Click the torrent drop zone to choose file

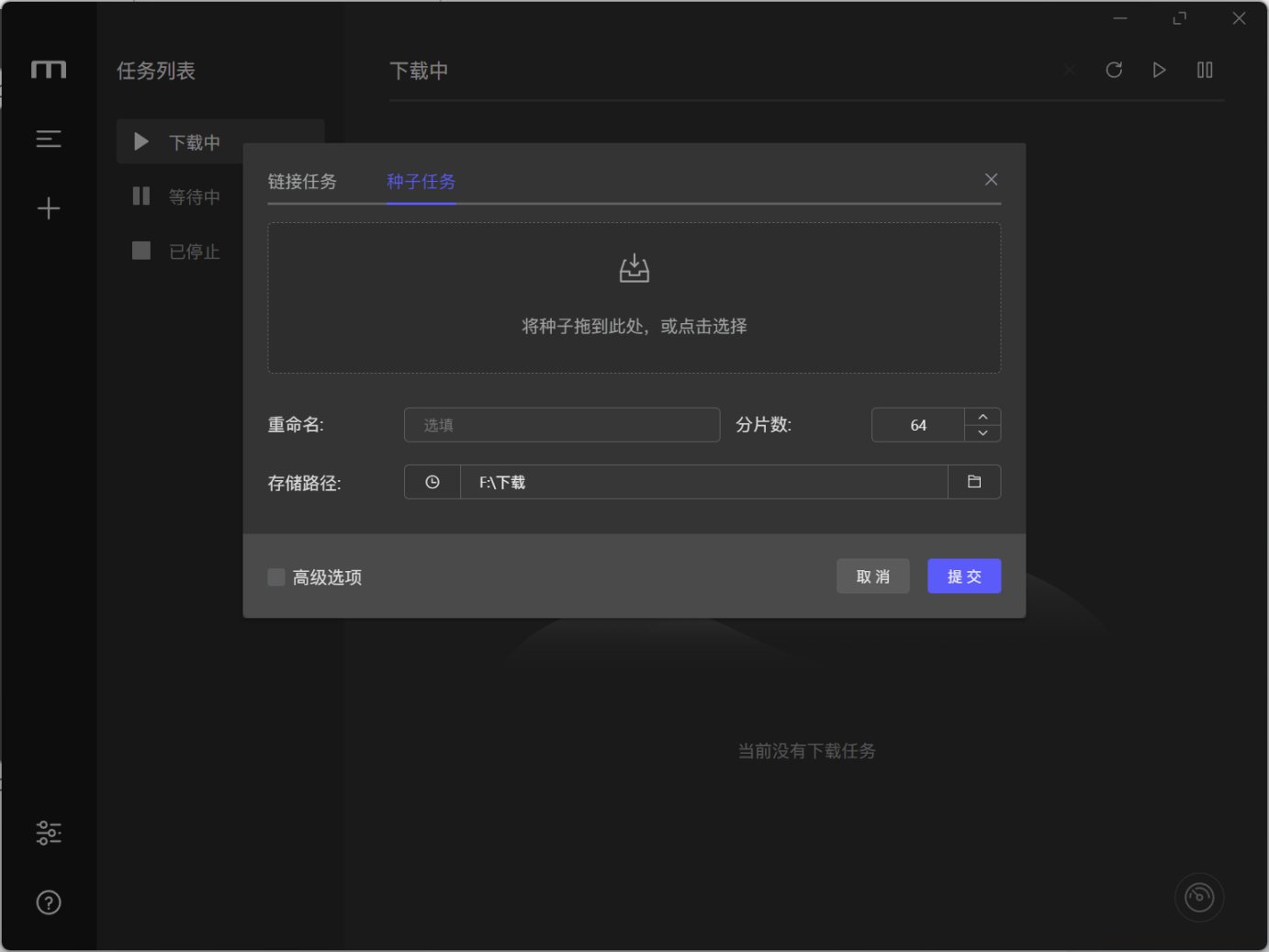[x=634, y=297]
